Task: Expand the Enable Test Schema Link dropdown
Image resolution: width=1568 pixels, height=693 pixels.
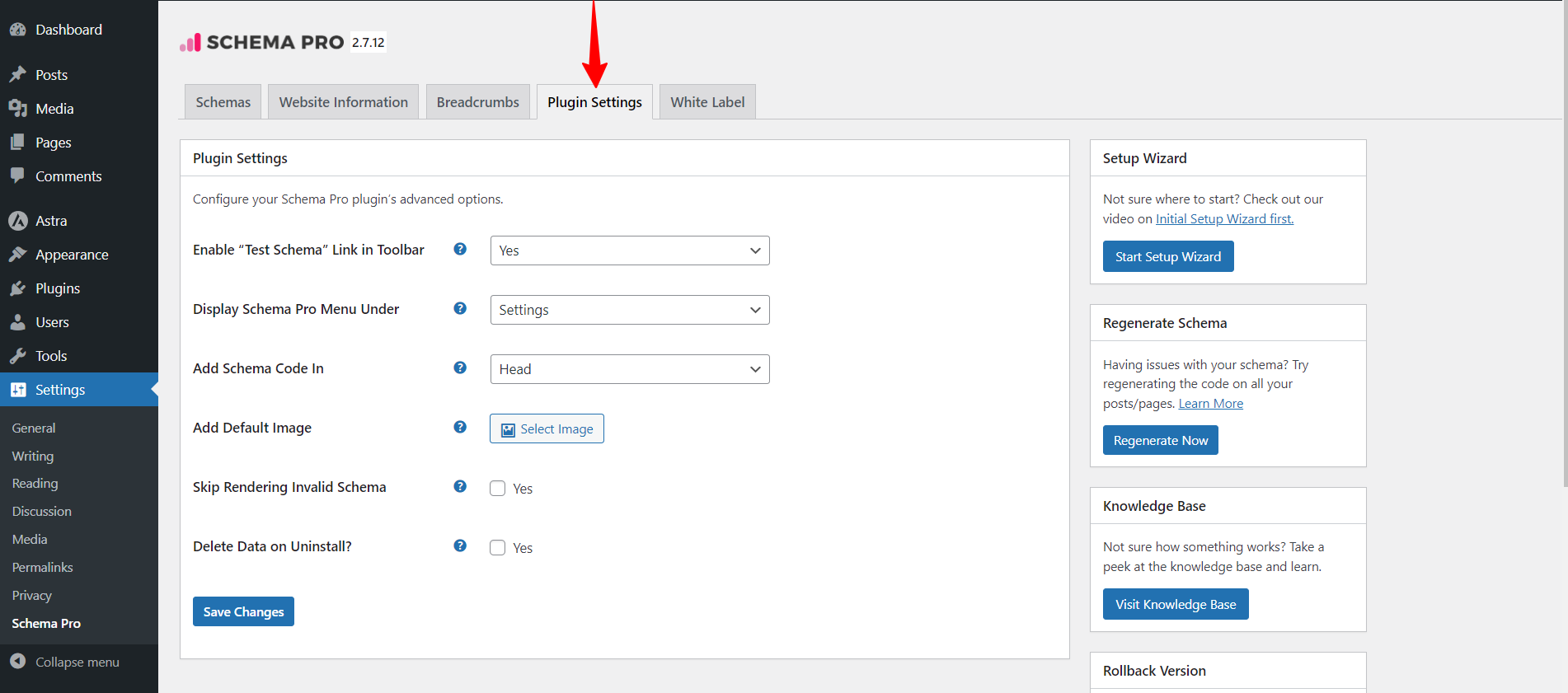Action: tap(629, 251)
